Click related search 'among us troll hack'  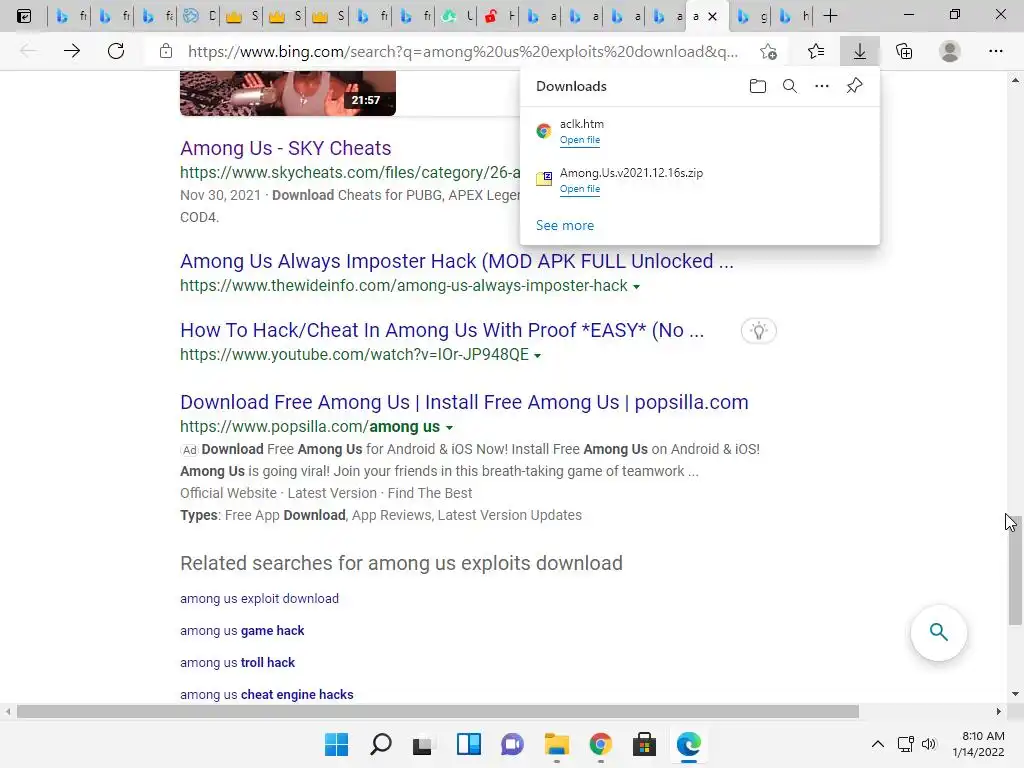click(x=237, y=663)
